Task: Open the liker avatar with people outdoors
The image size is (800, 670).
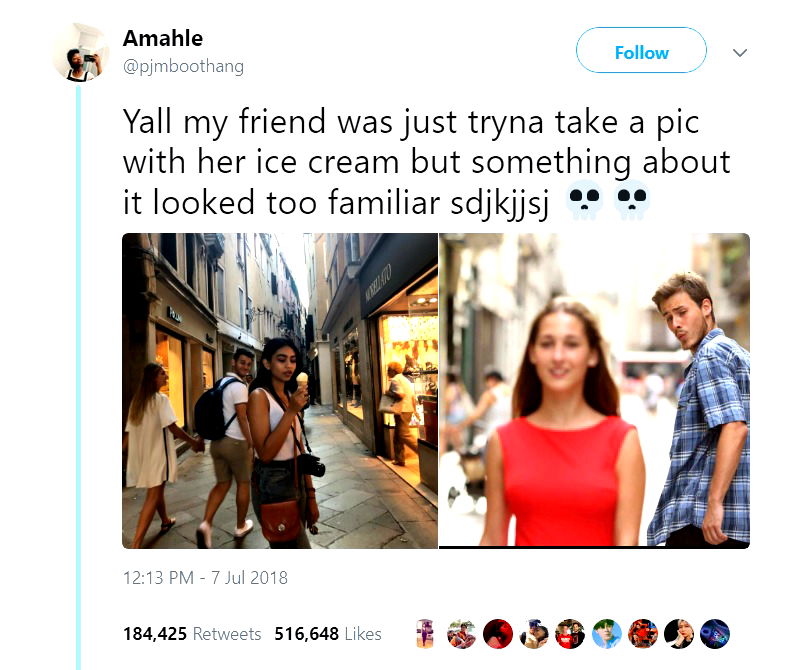Action: (x=461, y=634)
